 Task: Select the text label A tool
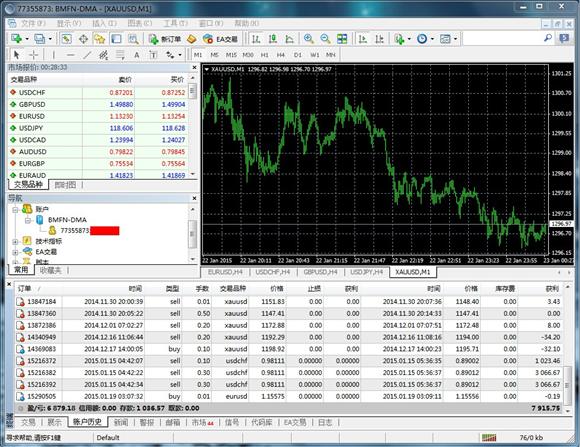tap(136, 55)
